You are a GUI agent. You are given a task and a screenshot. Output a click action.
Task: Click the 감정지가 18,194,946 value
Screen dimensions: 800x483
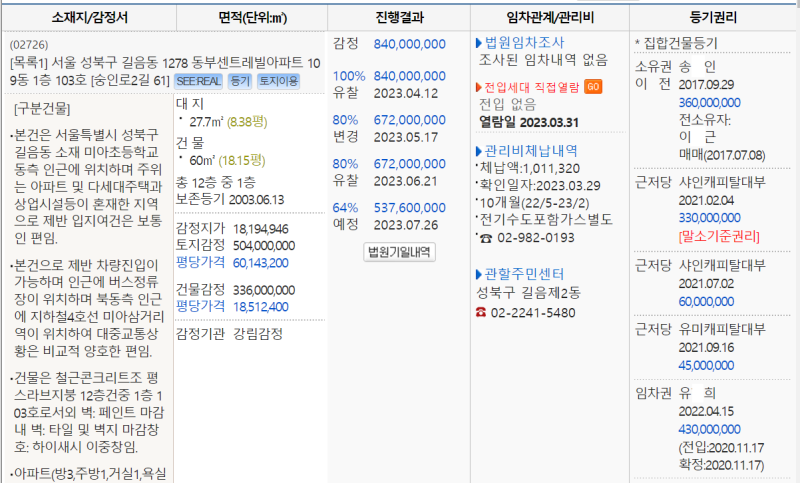point(261,229)
